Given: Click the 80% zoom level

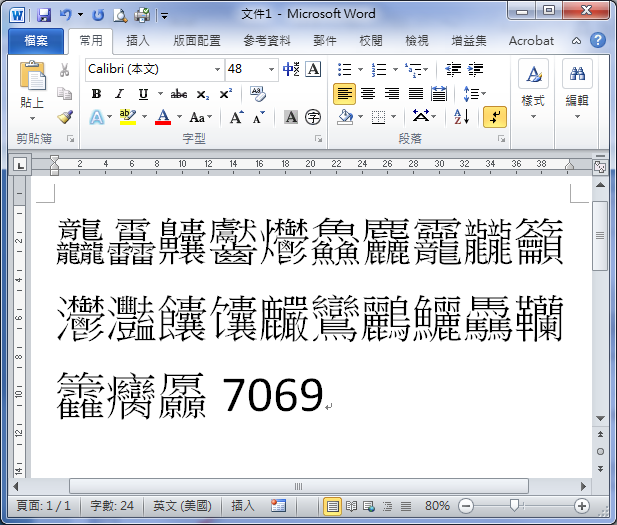Looking at the screenshot, I should [x=437, y=506].
